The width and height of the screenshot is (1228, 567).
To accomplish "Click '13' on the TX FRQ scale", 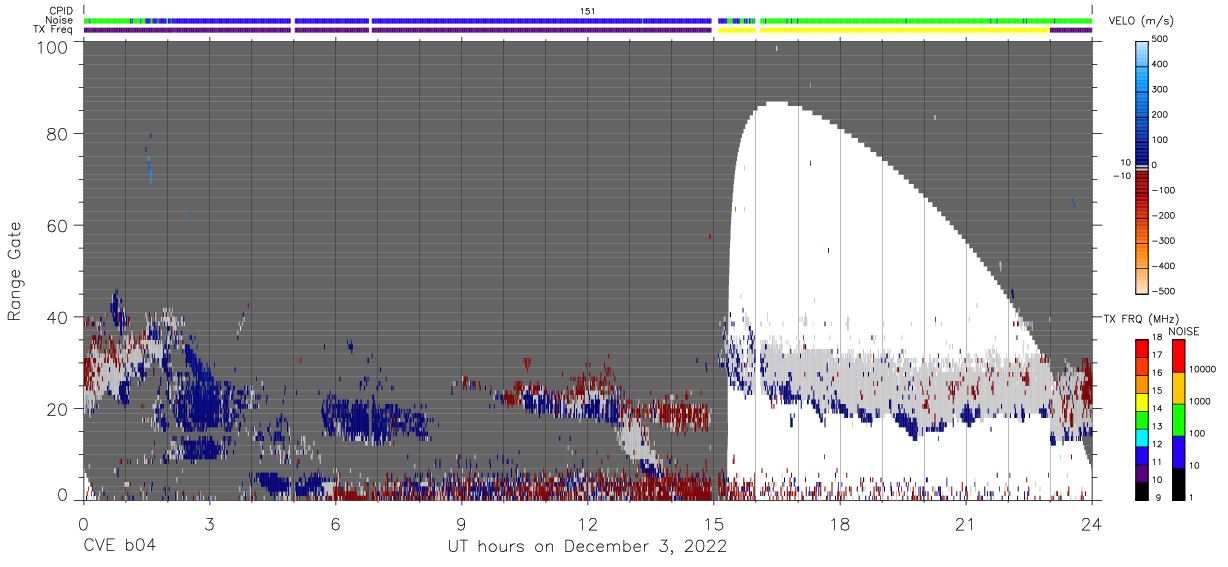I will tap(1157, 426).
